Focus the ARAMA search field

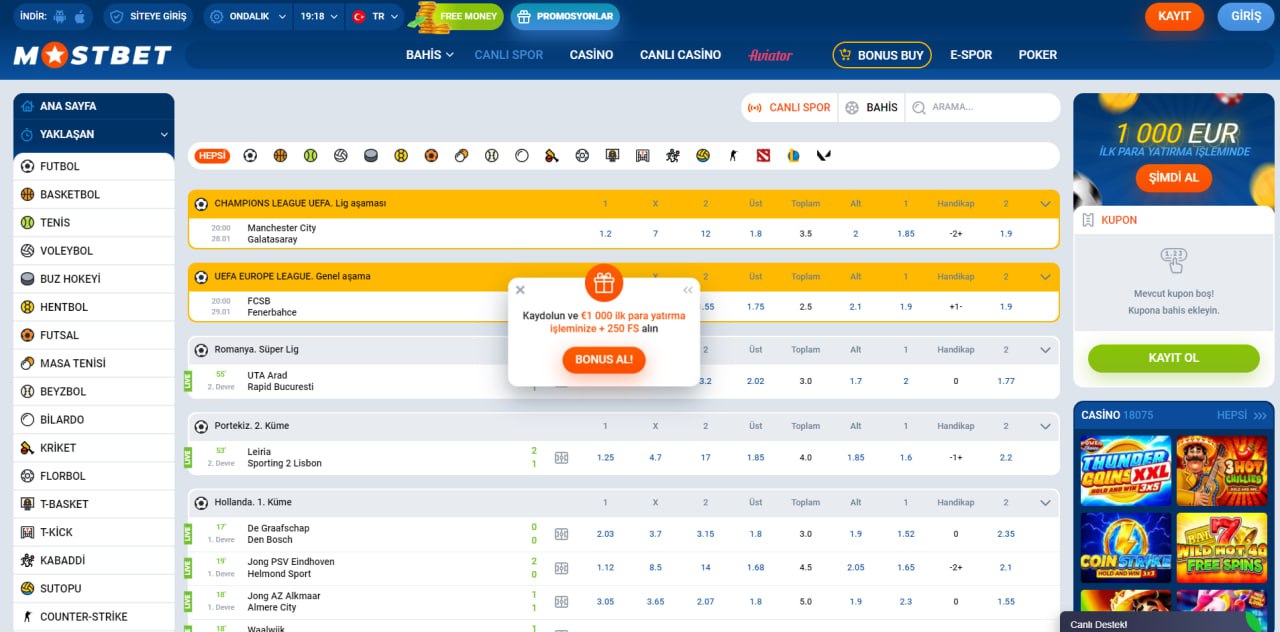pyautogui.click(x=983, y=107)
